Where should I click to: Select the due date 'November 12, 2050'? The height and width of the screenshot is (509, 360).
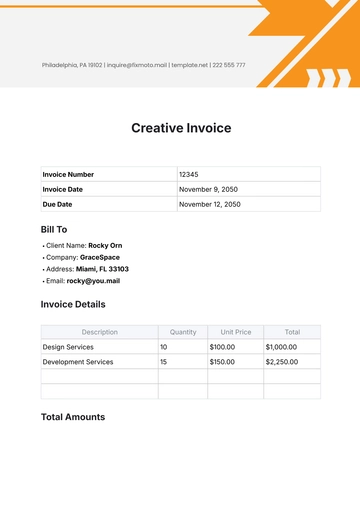(x=210, y=204)
